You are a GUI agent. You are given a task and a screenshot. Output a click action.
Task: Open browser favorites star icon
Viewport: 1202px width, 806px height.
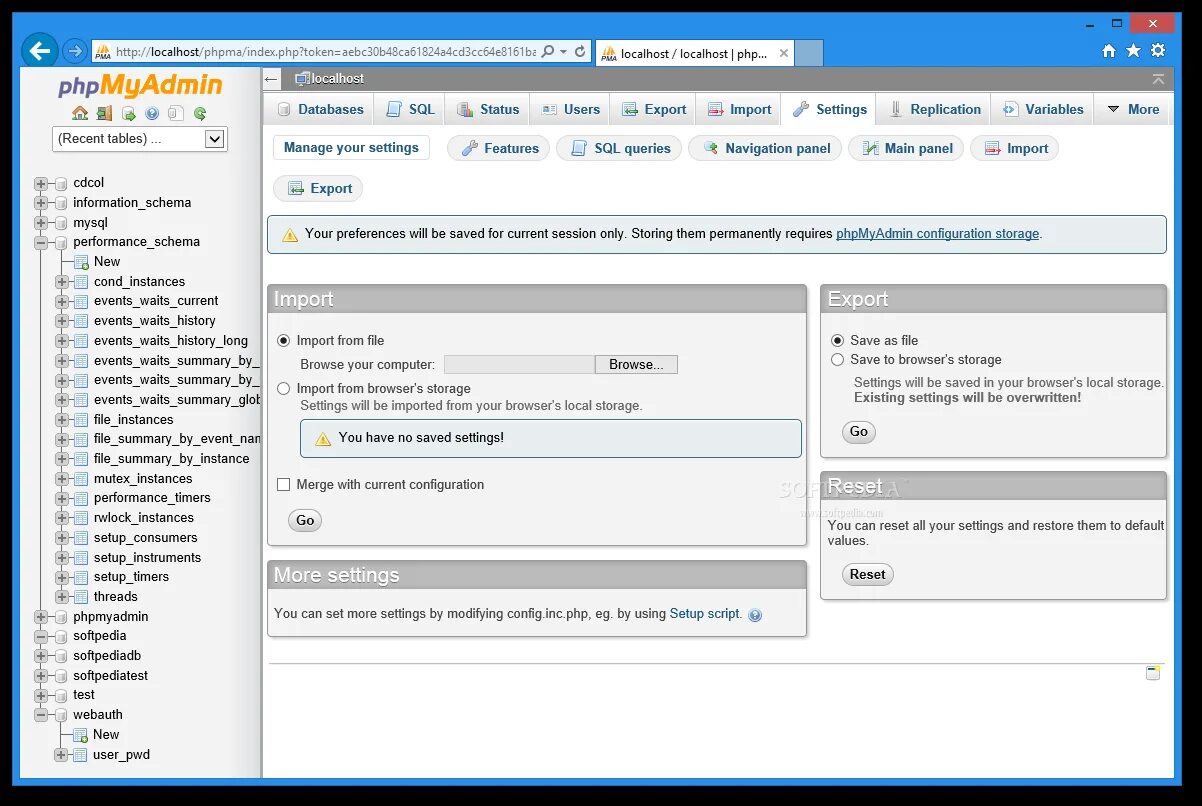coord(1133,50)
